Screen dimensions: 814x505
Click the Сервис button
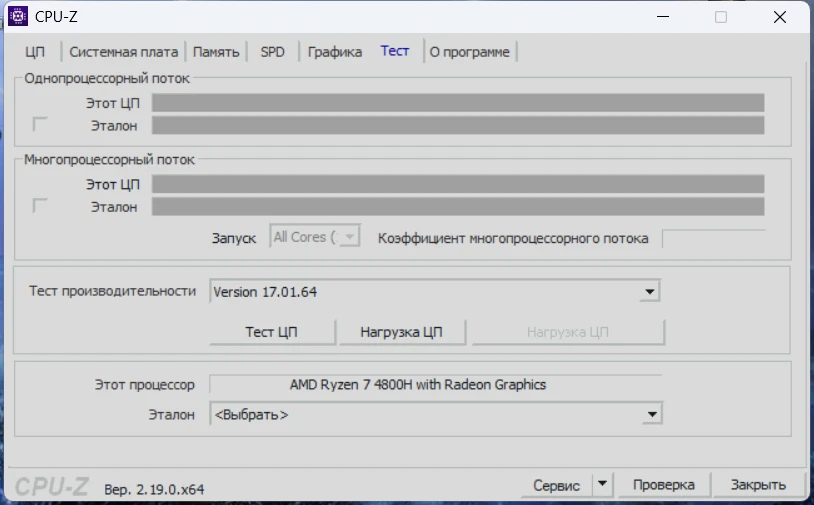coord(556,485)
